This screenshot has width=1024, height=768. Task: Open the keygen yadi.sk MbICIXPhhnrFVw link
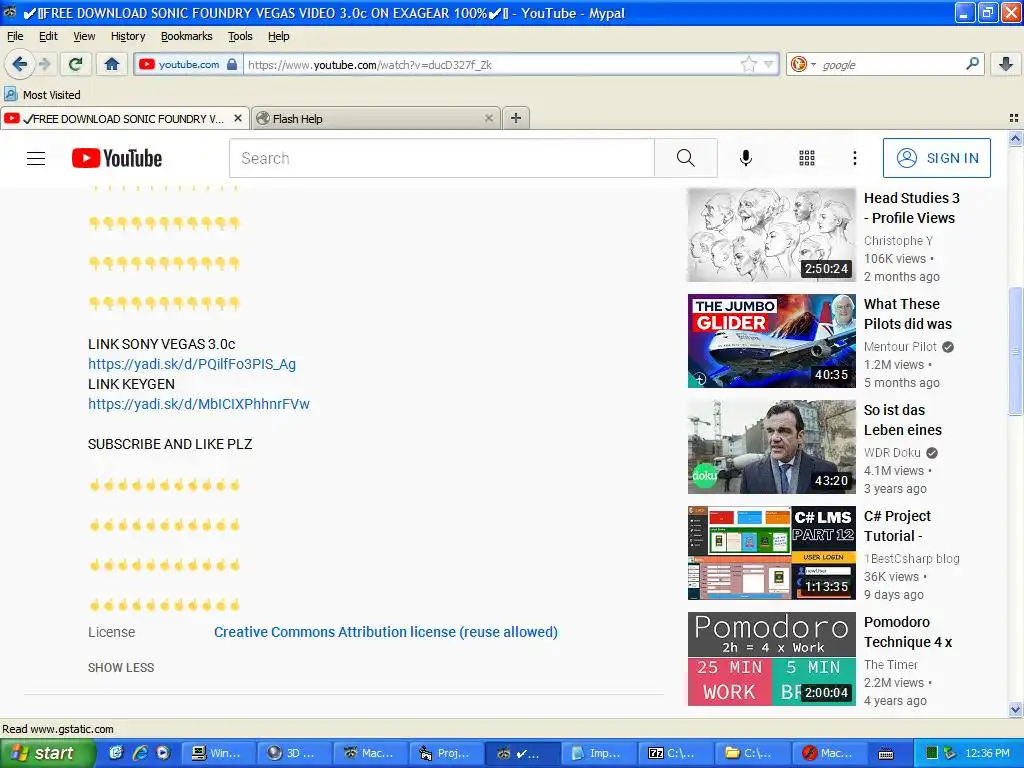point(199,404)
